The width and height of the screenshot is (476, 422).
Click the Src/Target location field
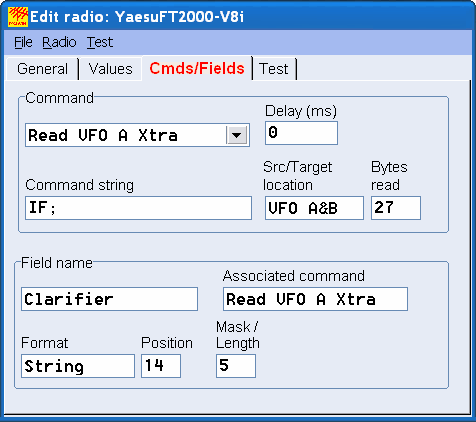point(314,208)
